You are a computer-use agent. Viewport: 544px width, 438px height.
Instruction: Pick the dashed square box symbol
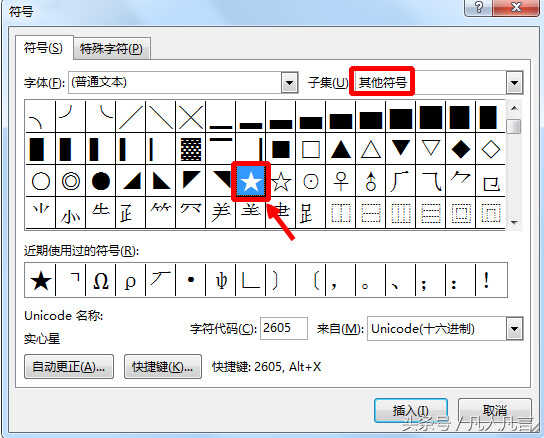coord(460,213)
